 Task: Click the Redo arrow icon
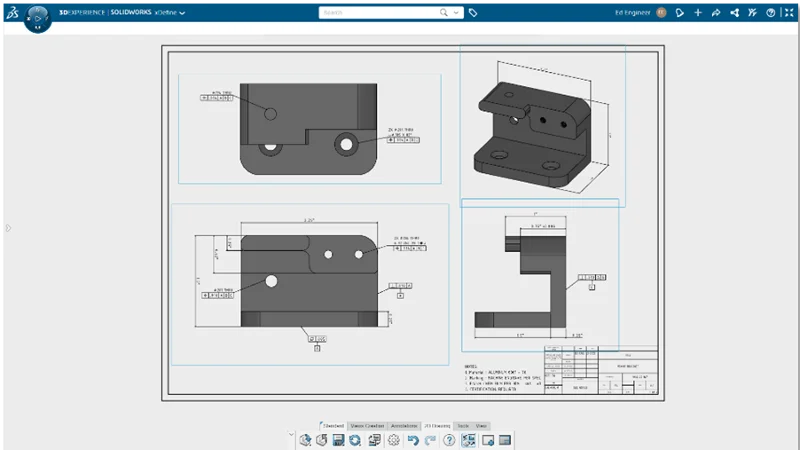pos(430,440)
